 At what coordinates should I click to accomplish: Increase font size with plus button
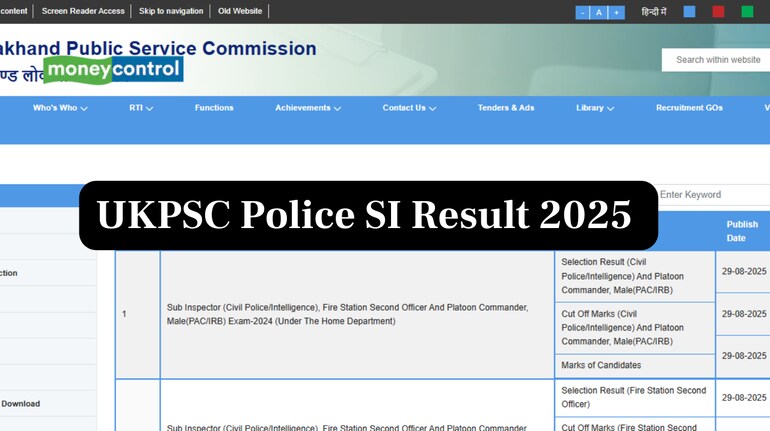616,12
